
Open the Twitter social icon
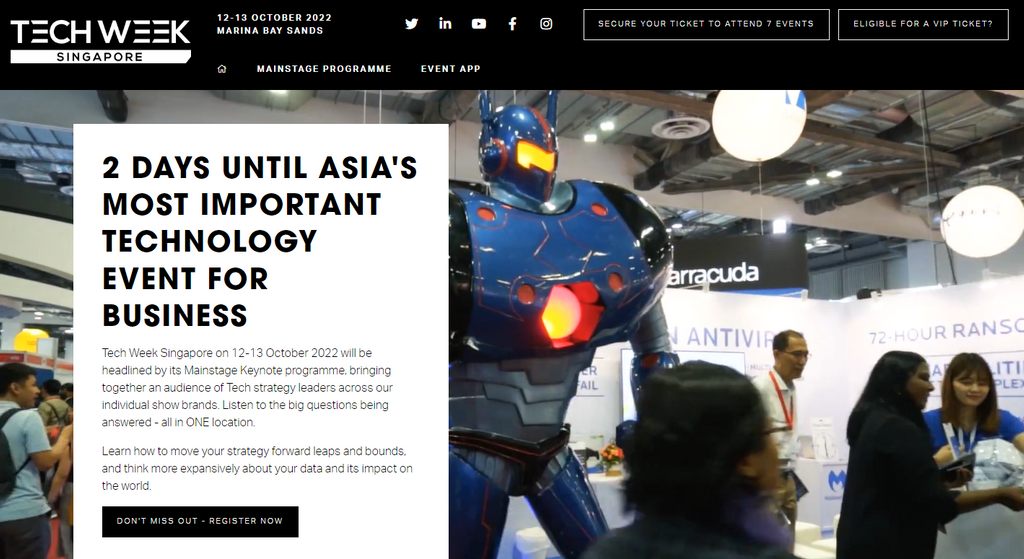(411, 24)
